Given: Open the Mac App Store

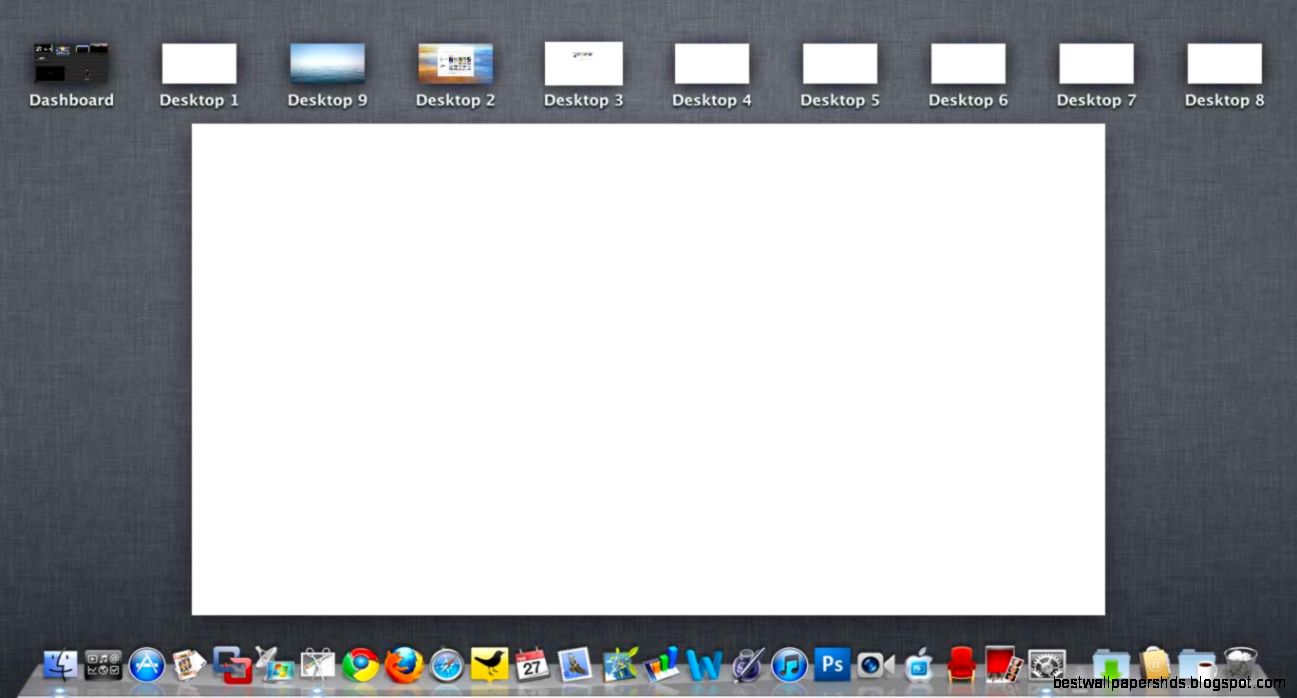Looking at the screenshot, I should pos(146,662).
